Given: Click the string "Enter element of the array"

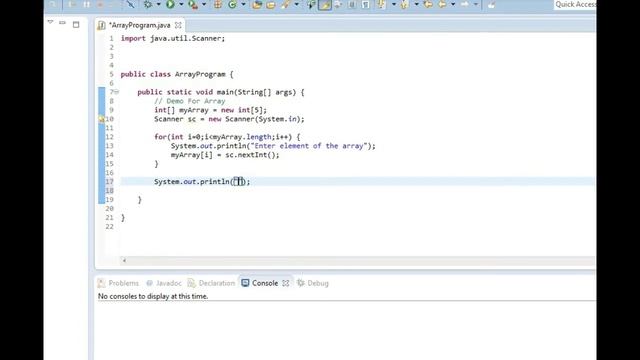Looking at the screenshot, I should coord(309,146).
